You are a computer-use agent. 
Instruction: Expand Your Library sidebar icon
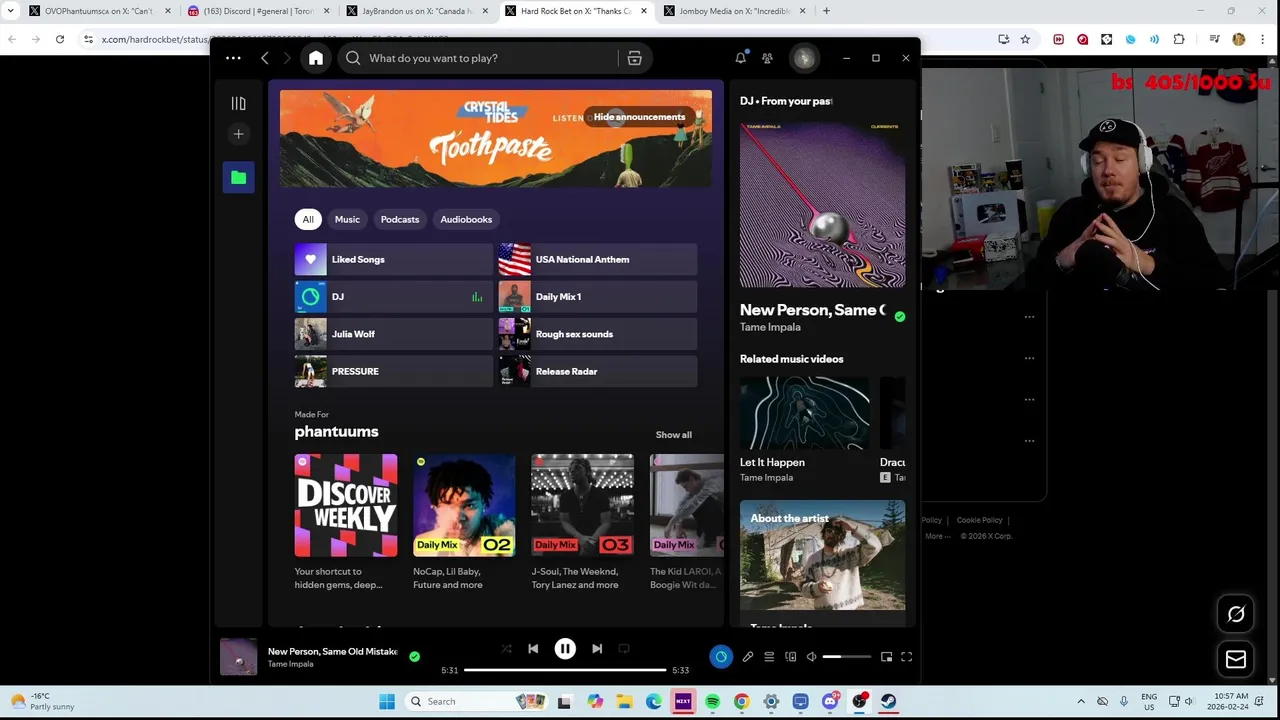pyautogui.click(x=238, y=103)
